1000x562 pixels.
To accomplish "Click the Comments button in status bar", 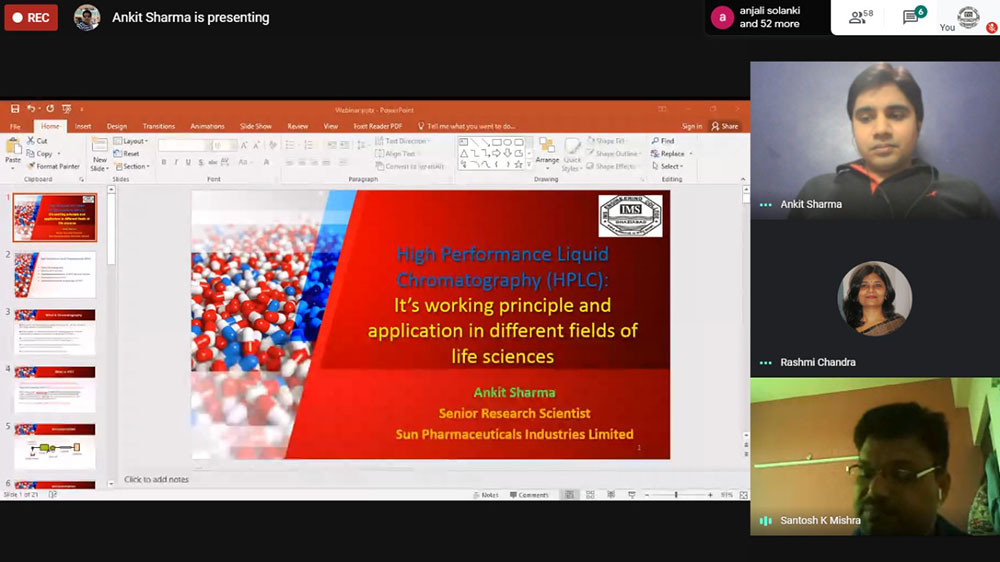I will [x=529, y=495].
